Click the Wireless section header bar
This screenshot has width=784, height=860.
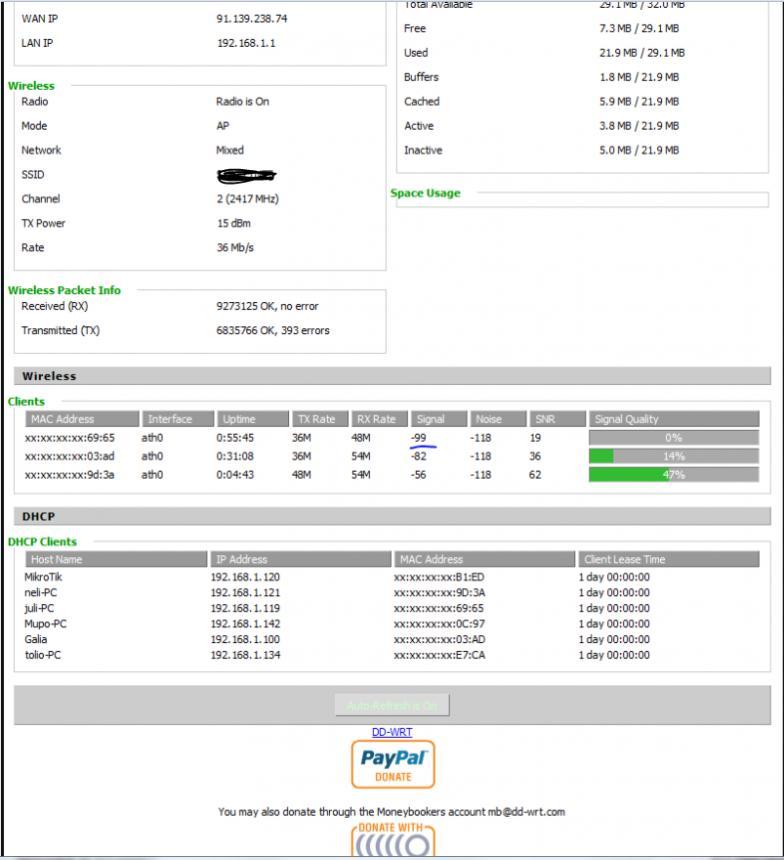(x=392, y=376)
